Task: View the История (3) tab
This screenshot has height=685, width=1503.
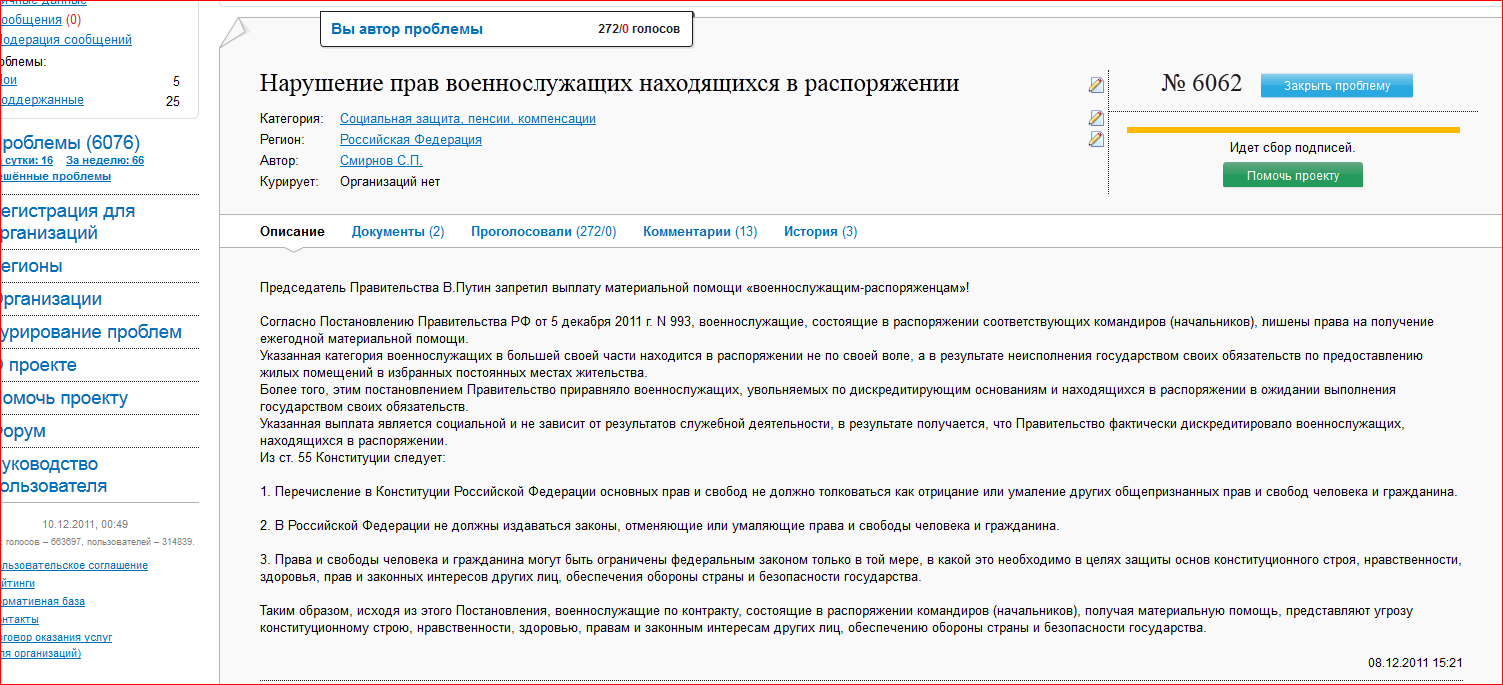Action: tap(820, 232)
